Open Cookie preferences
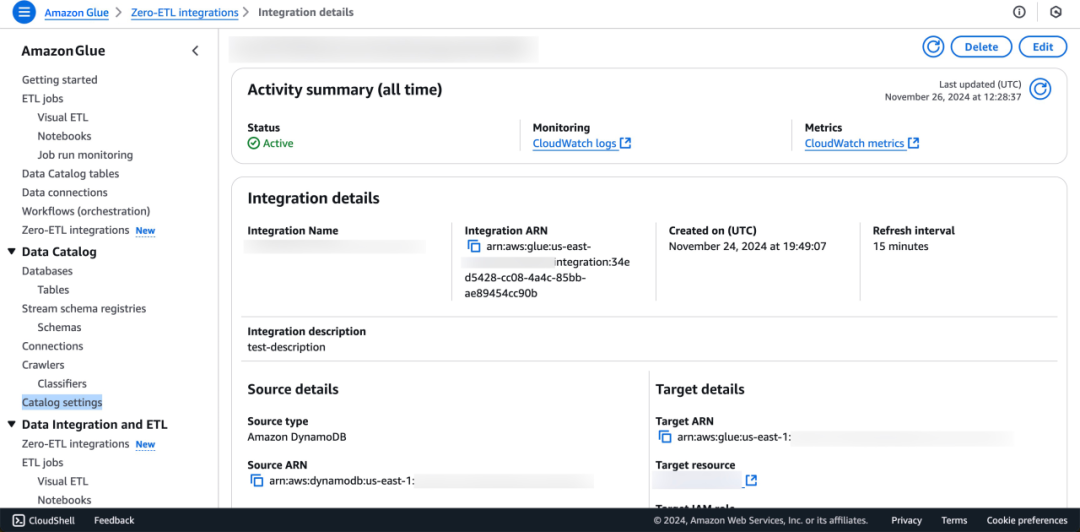 [1027, 520]
